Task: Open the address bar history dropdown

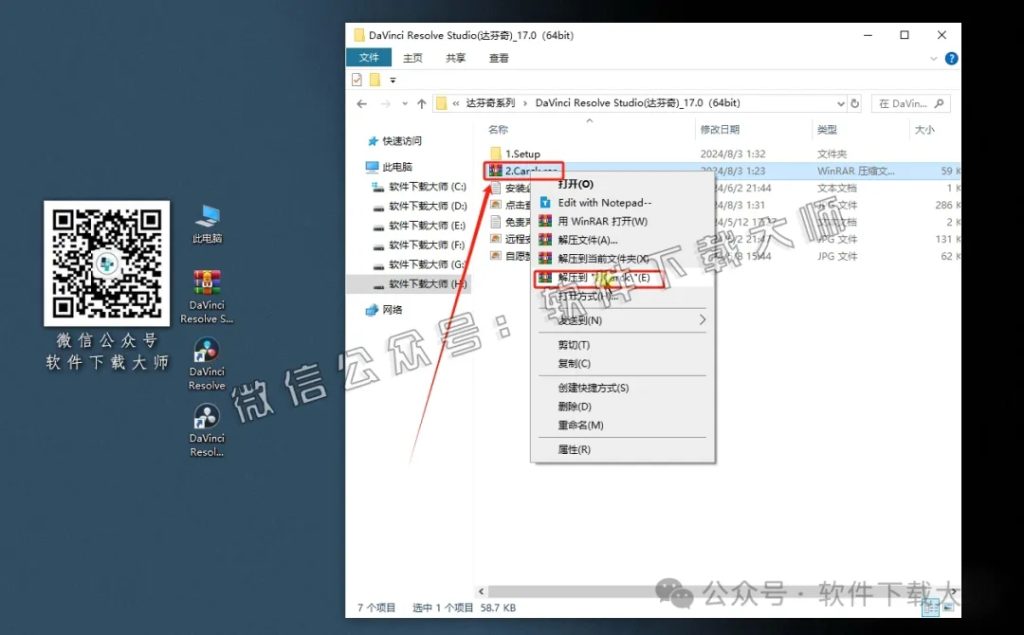Action: (x=842, y=103)
